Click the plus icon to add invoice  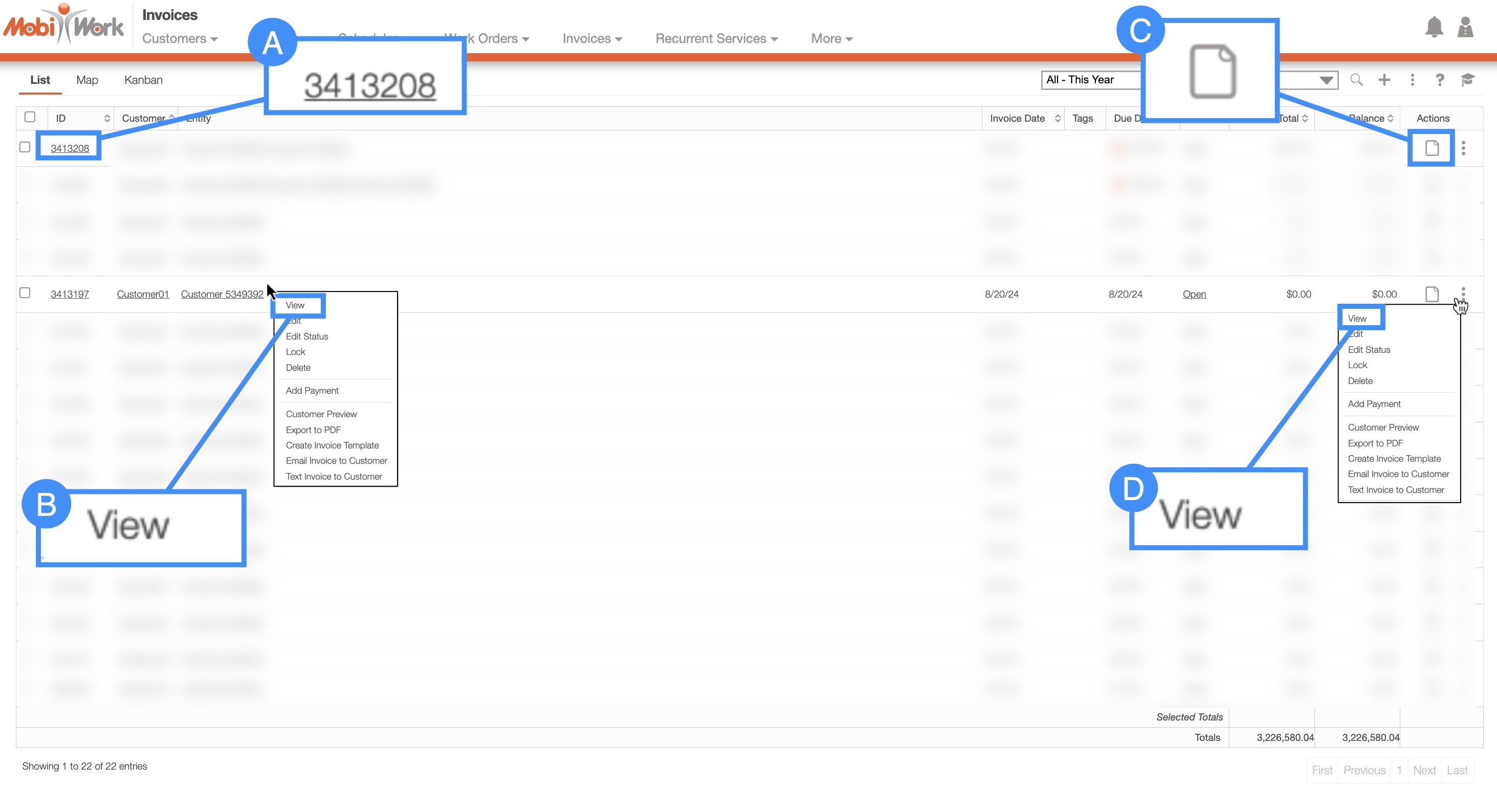pos(1384,80)
